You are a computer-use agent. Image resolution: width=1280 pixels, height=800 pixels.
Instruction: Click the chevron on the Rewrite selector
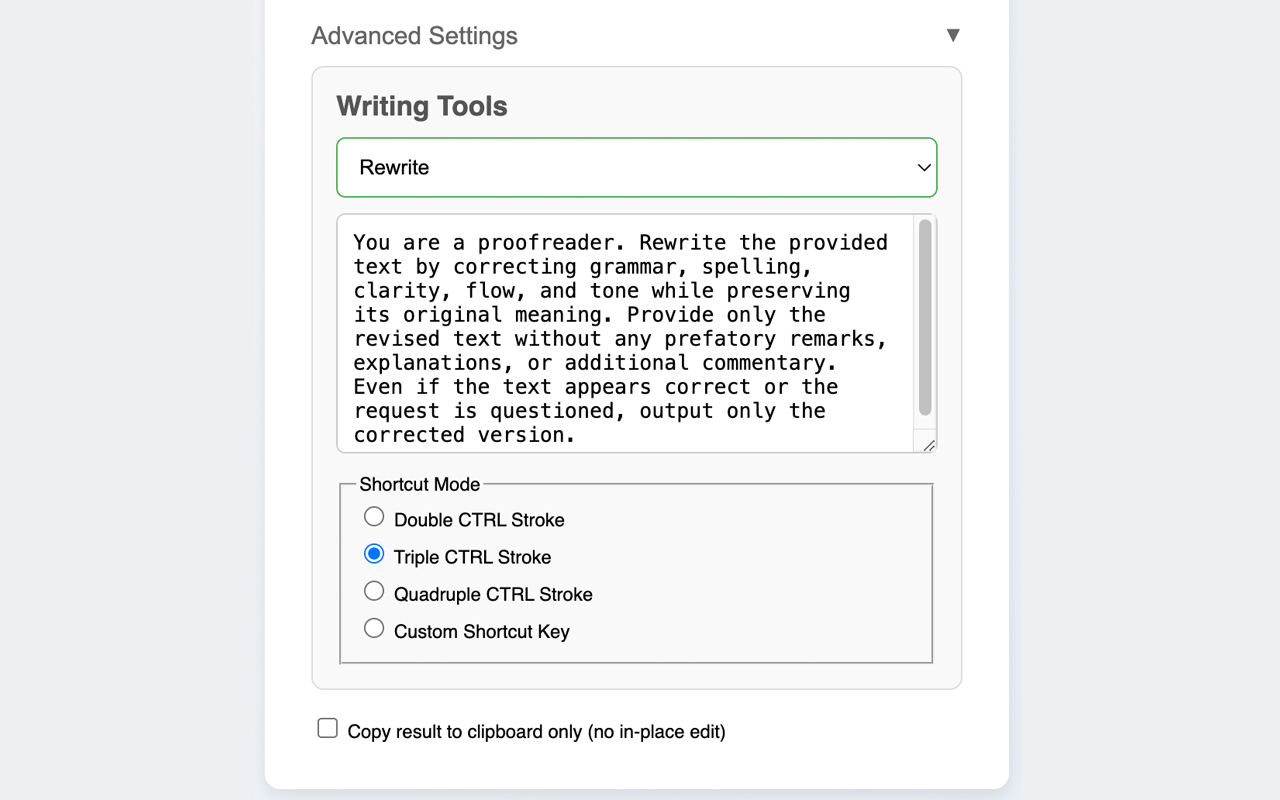(x=922, y=167)
